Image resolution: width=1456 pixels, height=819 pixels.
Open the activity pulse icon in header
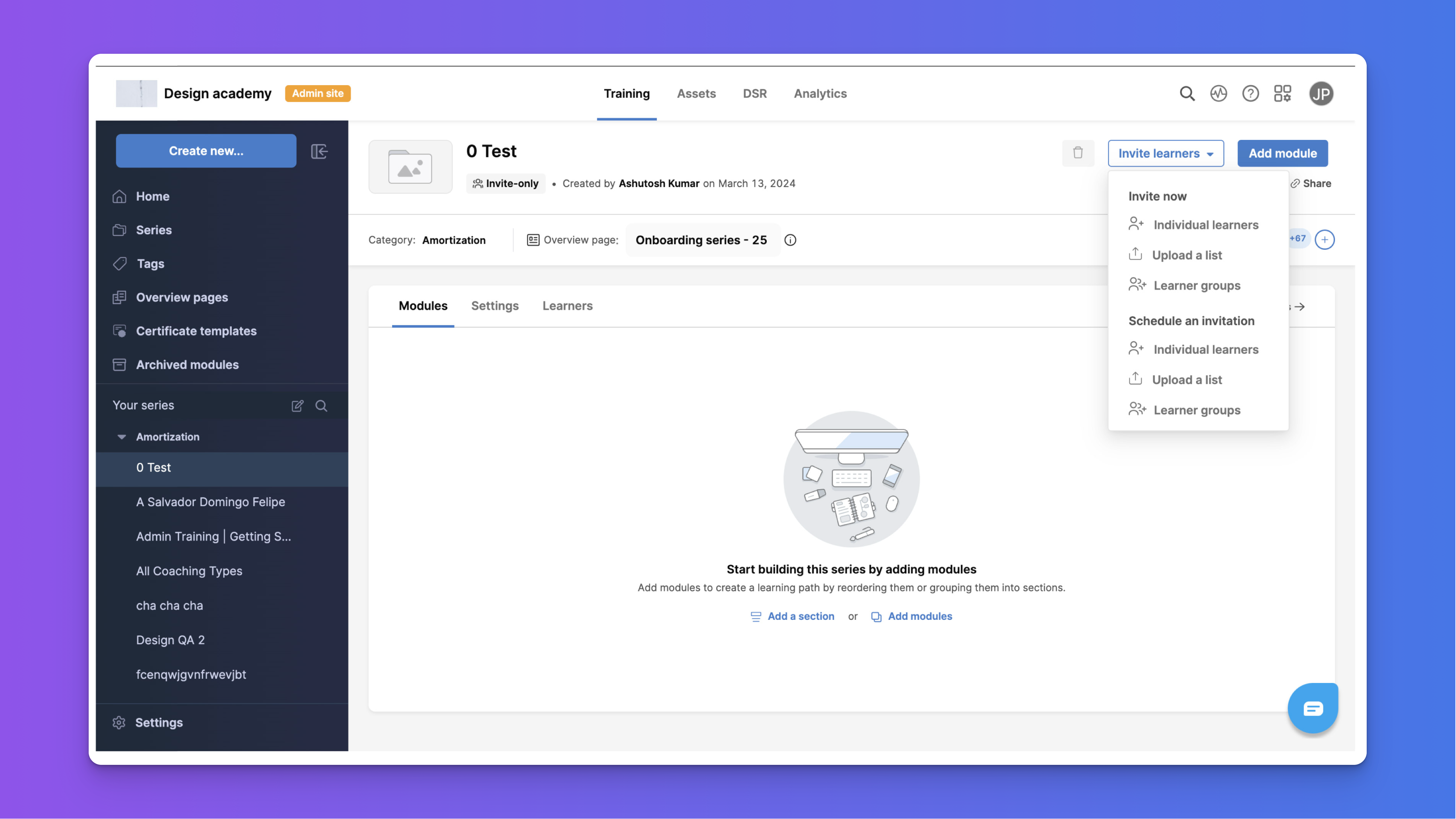pos(1218,93)
